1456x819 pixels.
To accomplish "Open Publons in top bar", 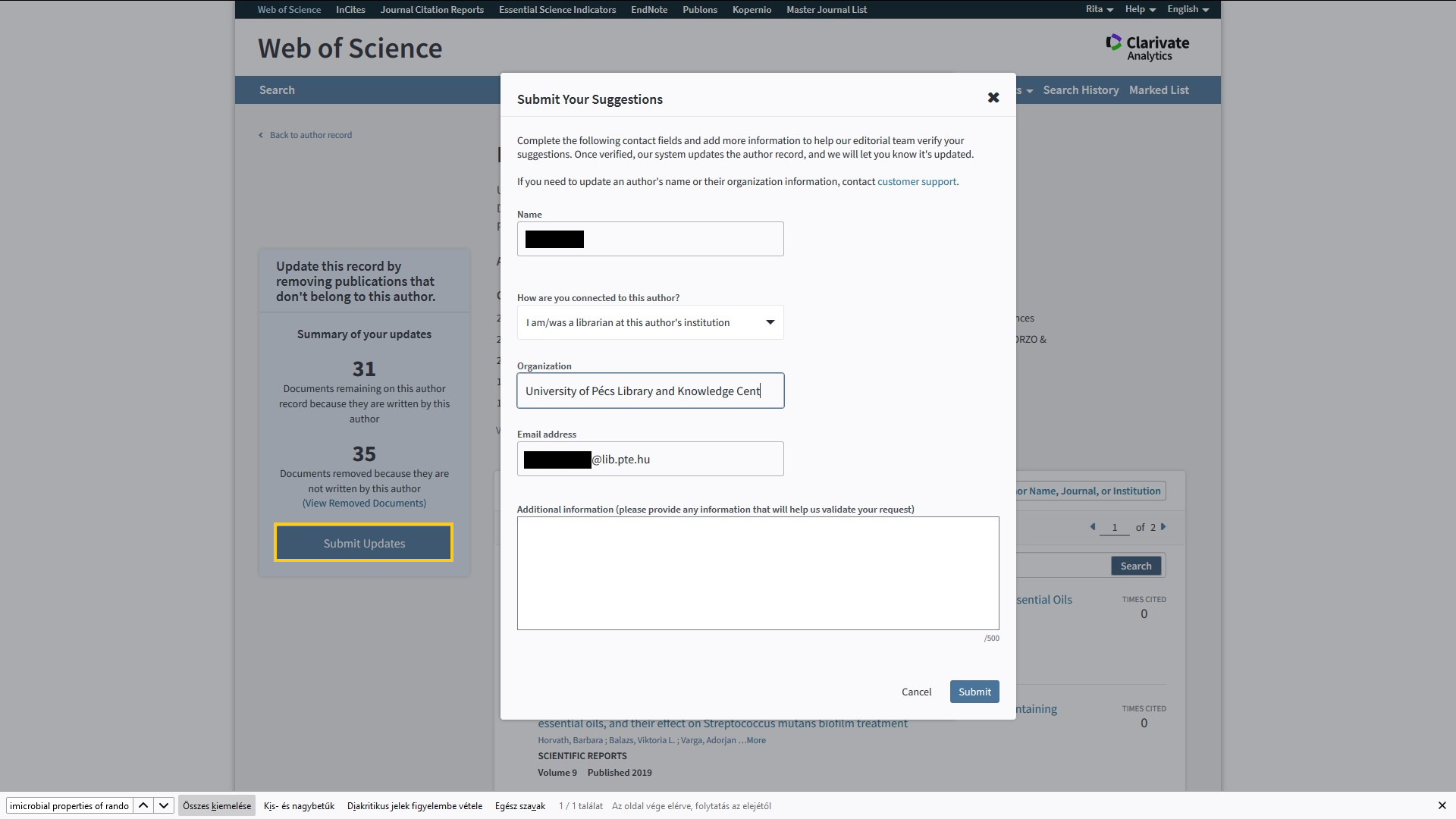I will pyautogui.click(x=700, y=9).
